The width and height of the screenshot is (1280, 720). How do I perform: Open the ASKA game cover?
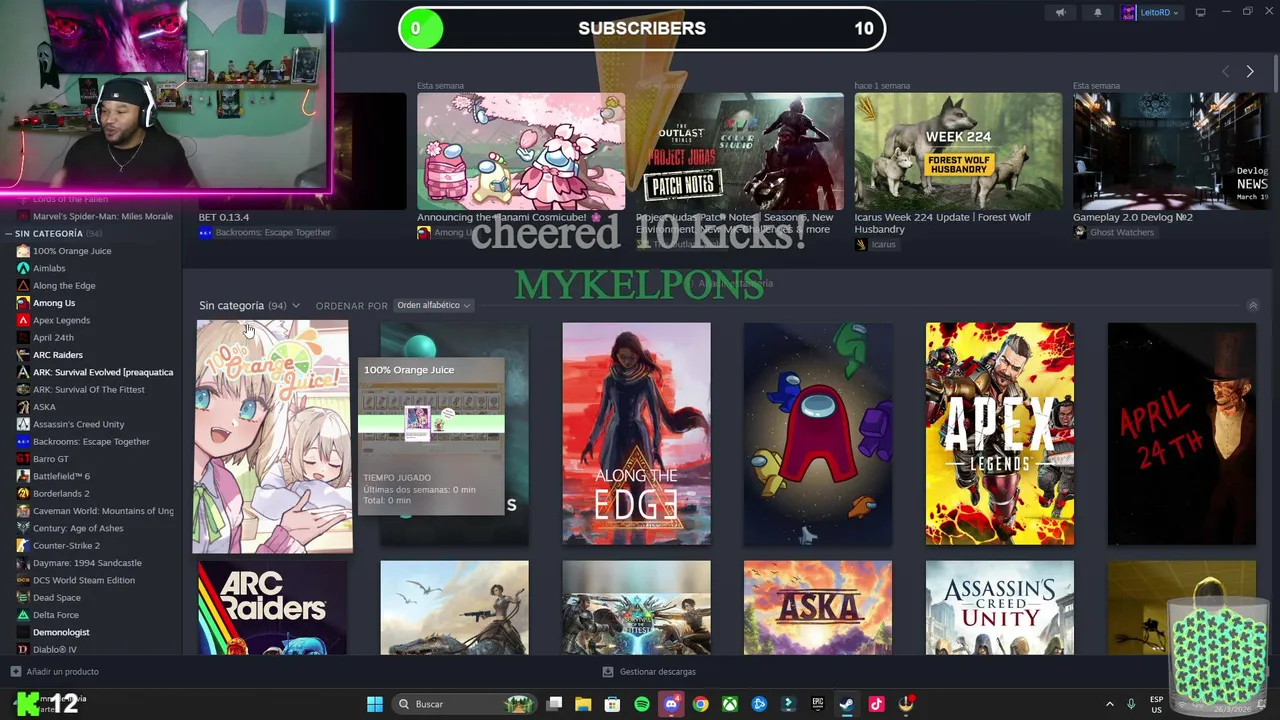pyautogui.click(x=818, y=608)
